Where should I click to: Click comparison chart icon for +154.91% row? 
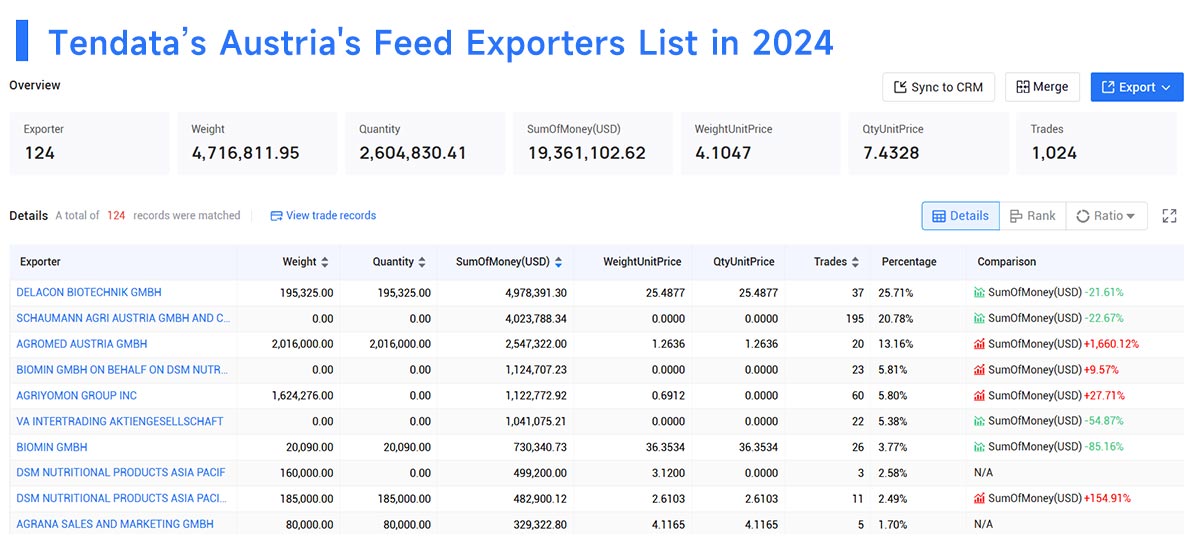[979, 498]
